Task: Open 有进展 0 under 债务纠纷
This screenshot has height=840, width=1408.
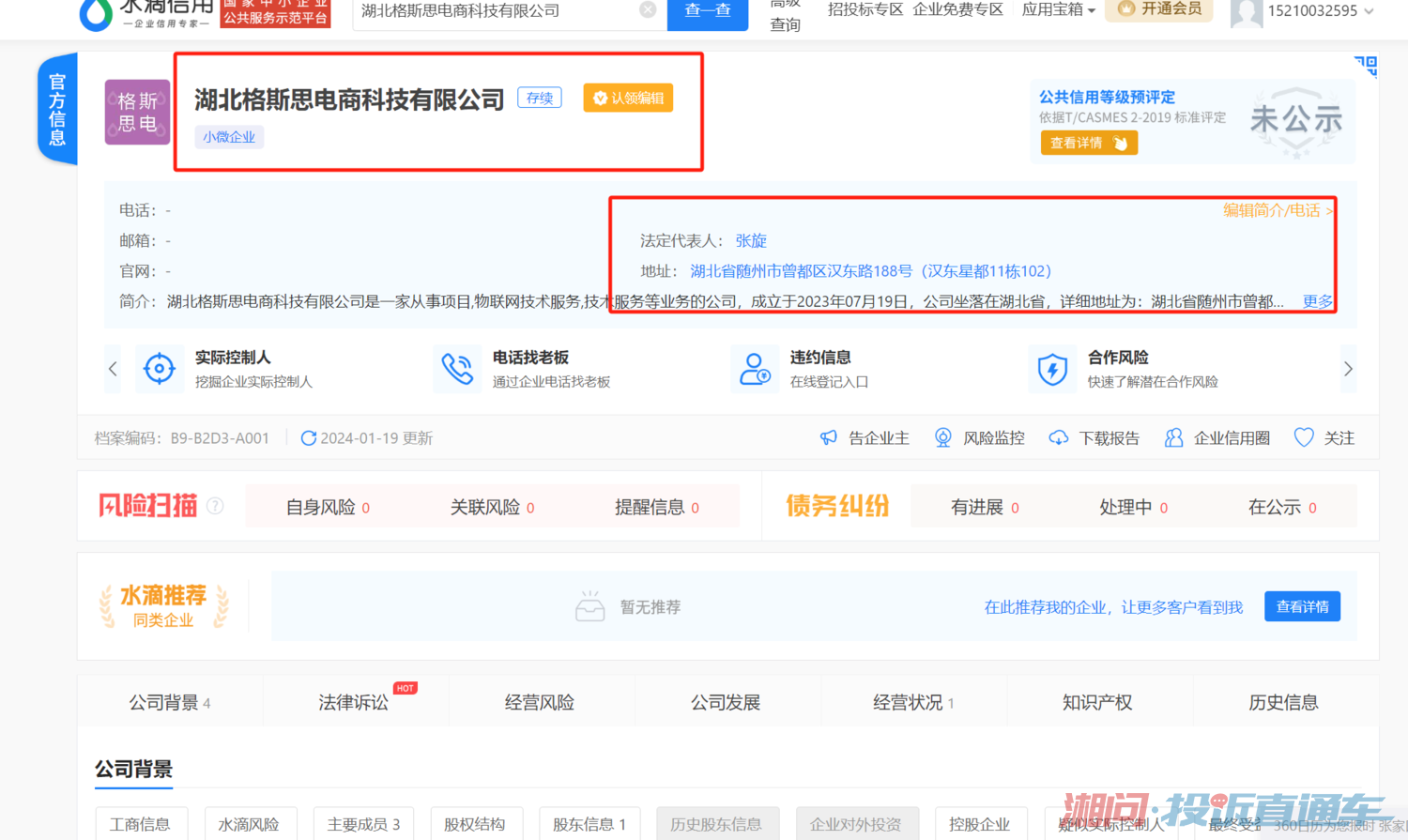Action: click(x=985, y=508)
